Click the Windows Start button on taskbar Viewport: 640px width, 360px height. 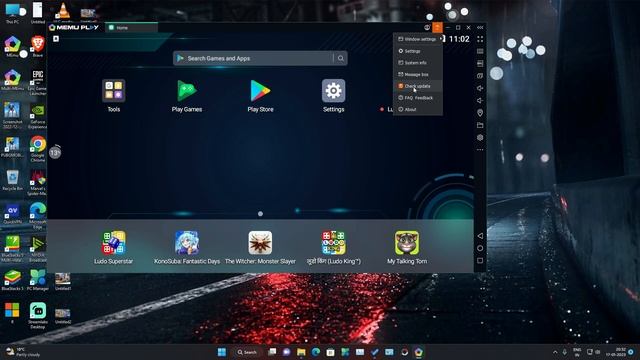click(222, 352)
